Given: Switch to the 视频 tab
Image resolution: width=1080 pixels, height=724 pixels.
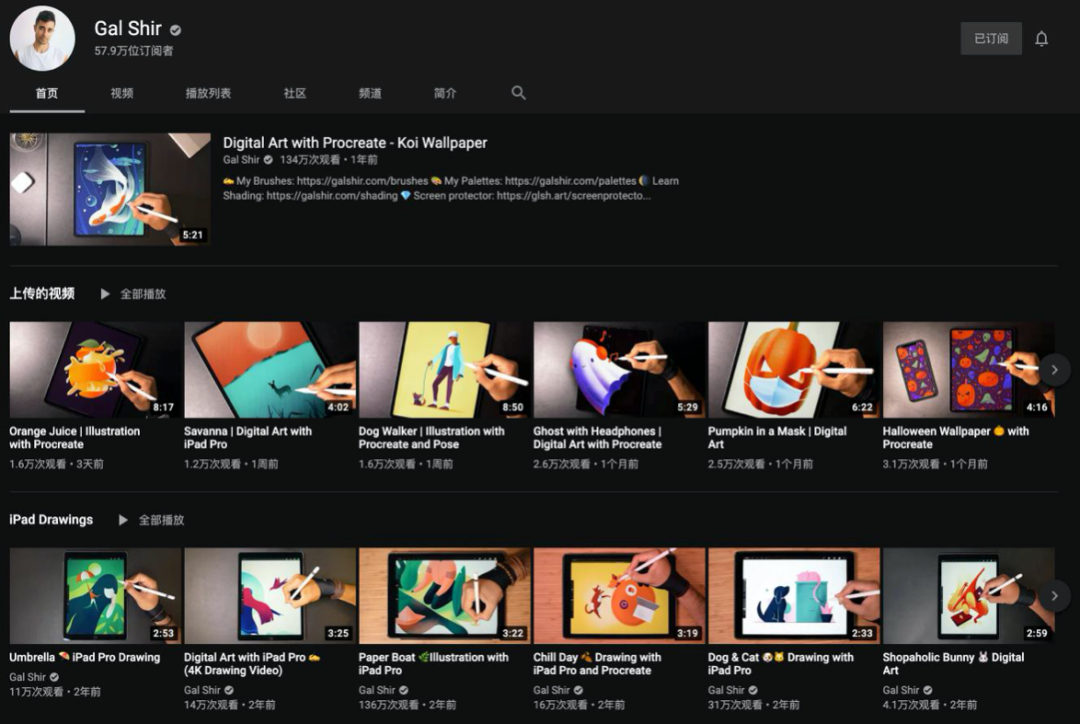Looking at the screenshot, I should (122, 93).
